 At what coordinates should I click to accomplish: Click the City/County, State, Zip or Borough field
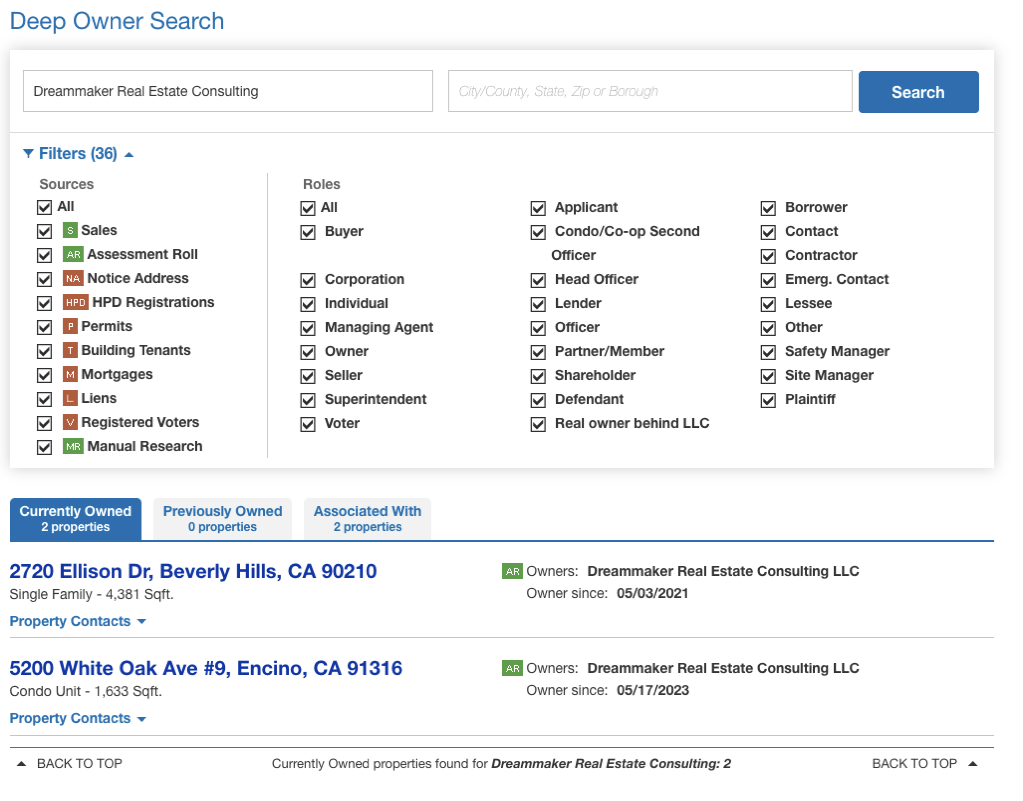coord(650,91)
